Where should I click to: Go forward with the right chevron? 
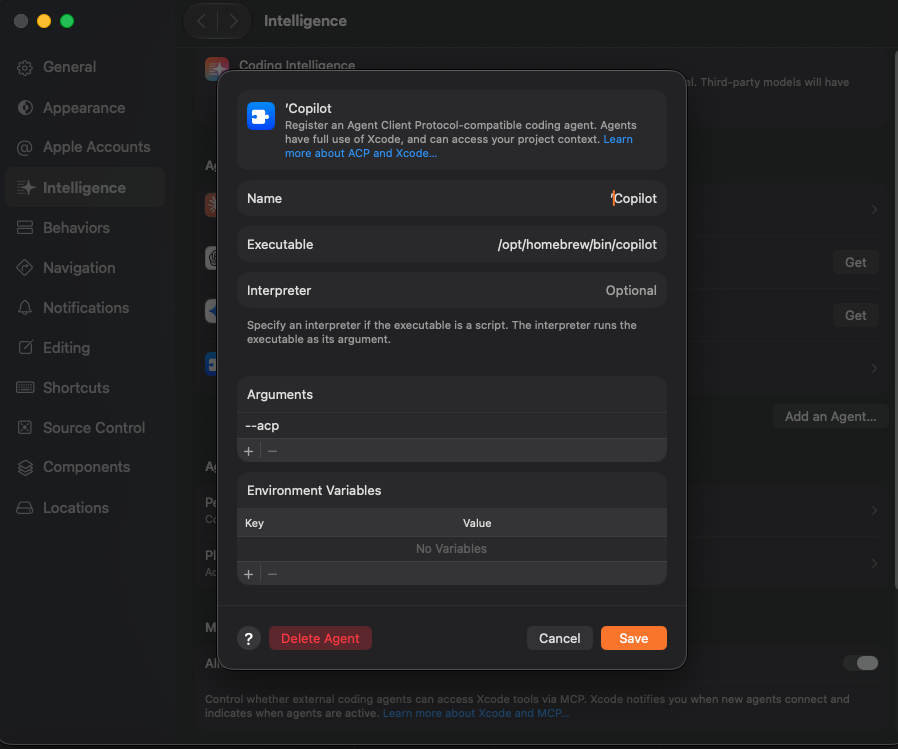[234, 21]
